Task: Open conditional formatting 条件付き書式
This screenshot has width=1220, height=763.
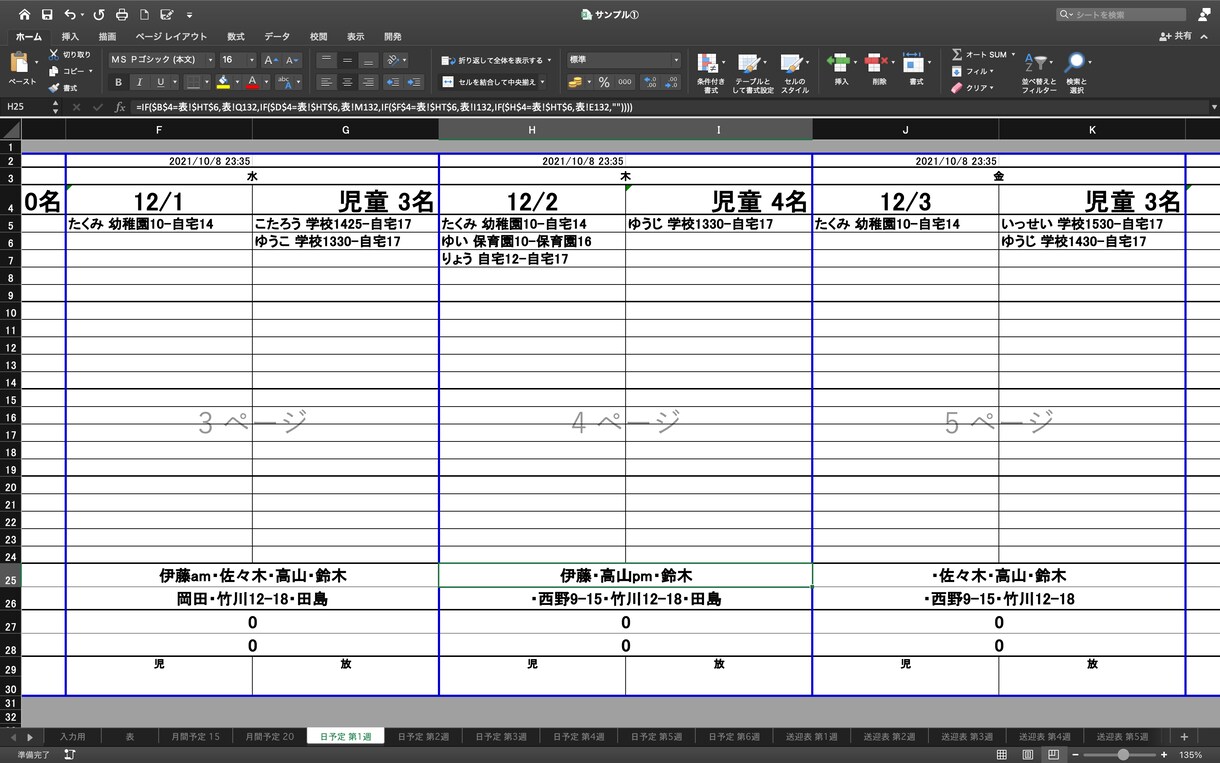Action: tap(710, 73)
